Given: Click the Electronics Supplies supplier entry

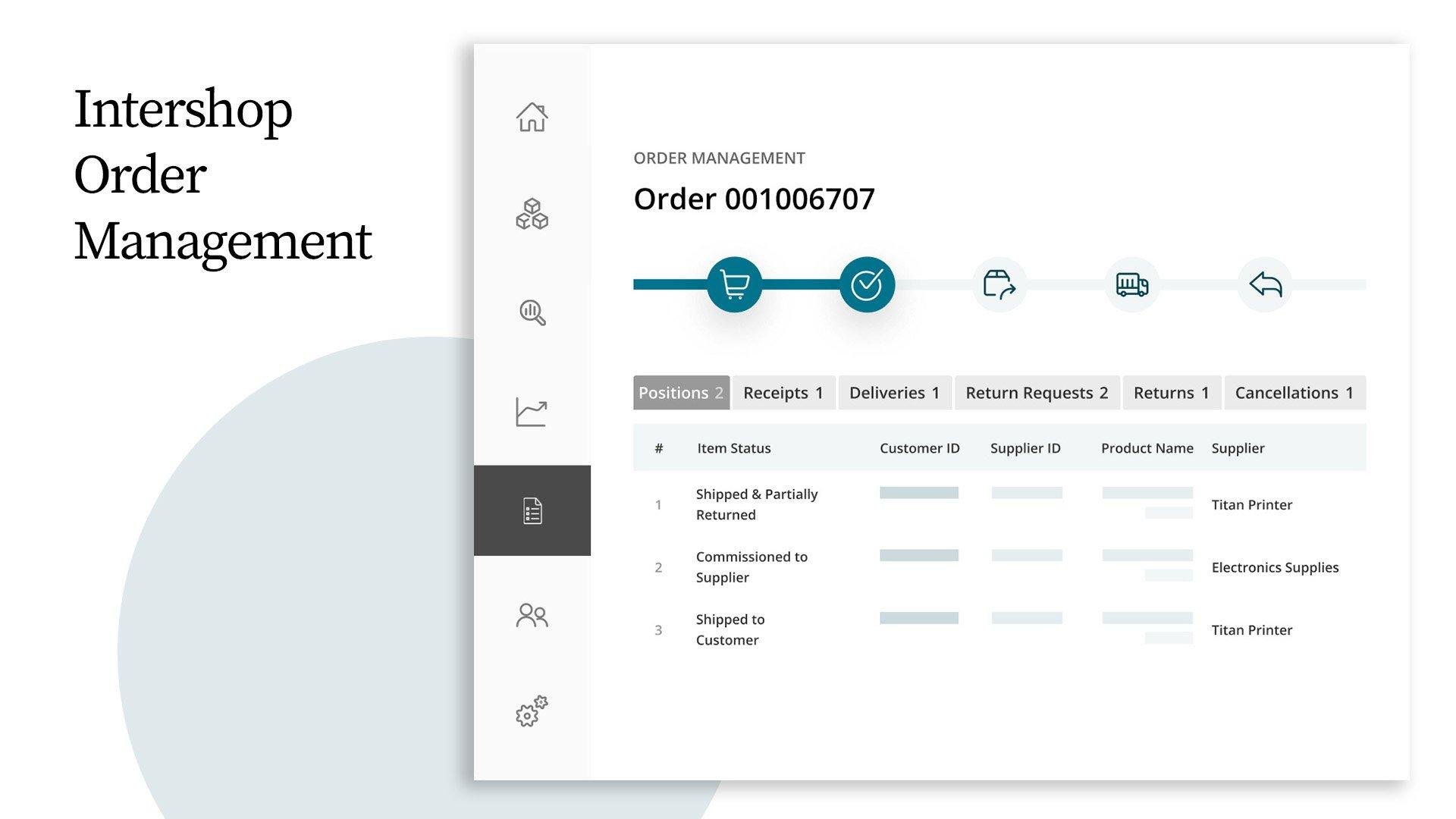Looking at the screenshot, I should [1275, 567].
